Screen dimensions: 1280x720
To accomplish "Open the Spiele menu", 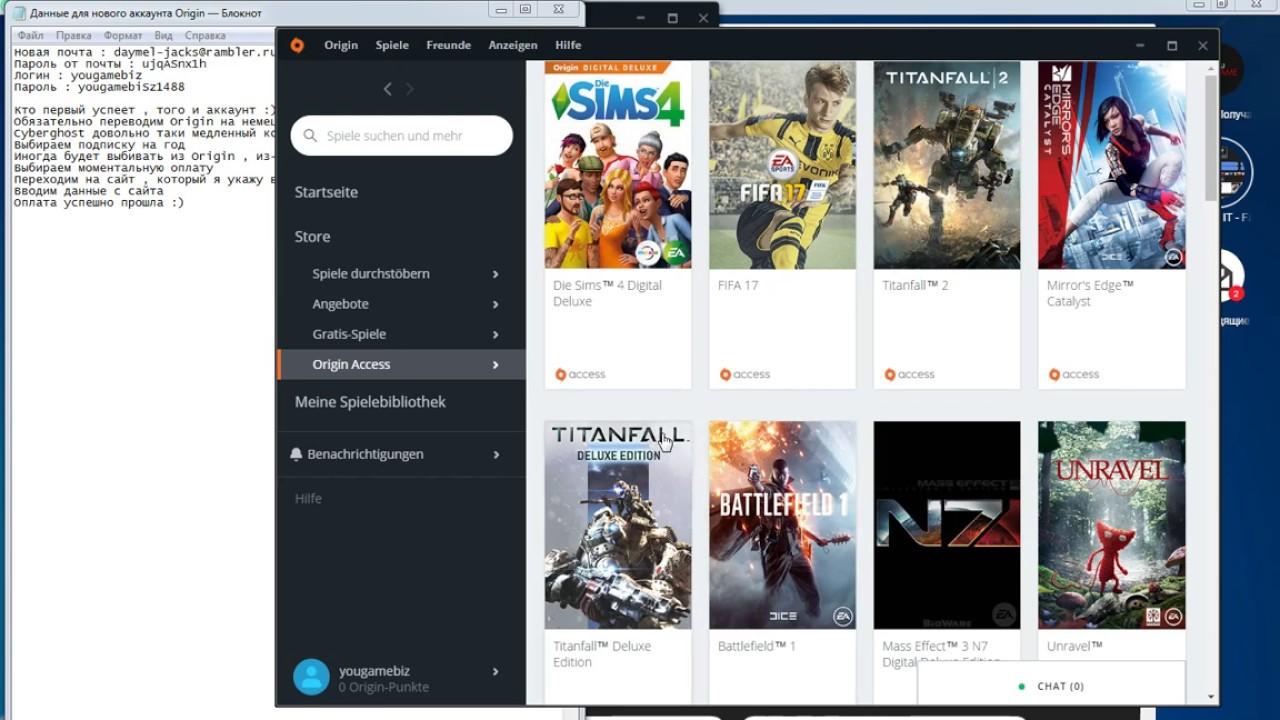I will coord(392,45).
